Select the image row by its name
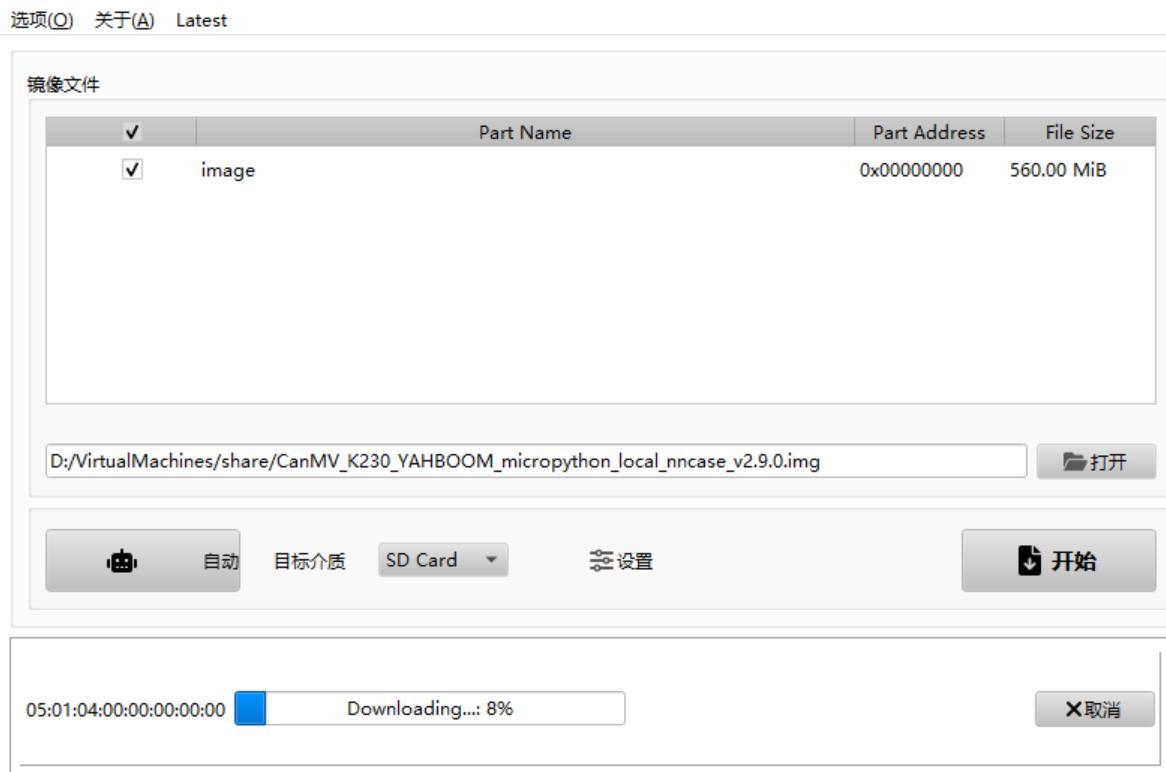The image size is (1166, 772). pos(228,171)
